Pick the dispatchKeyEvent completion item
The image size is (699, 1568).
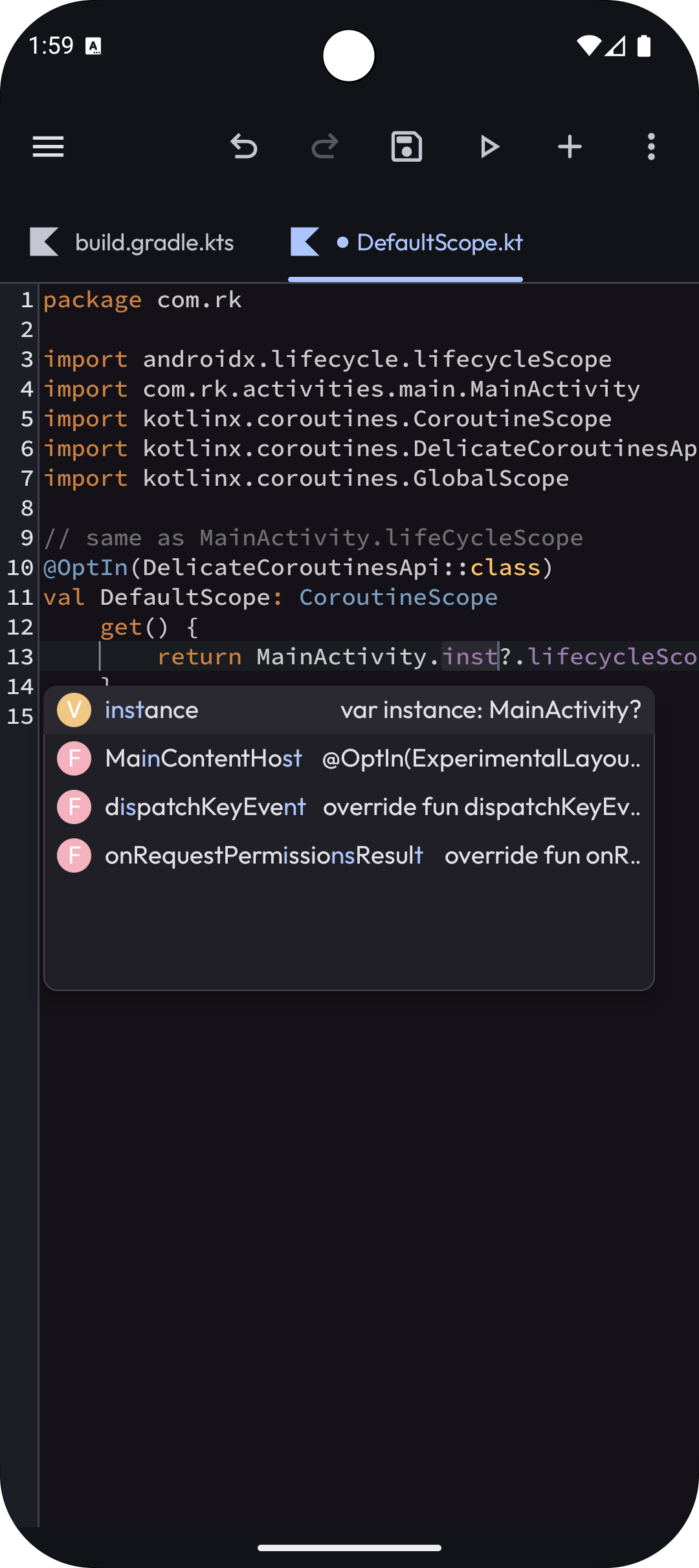tap(349, 807)
